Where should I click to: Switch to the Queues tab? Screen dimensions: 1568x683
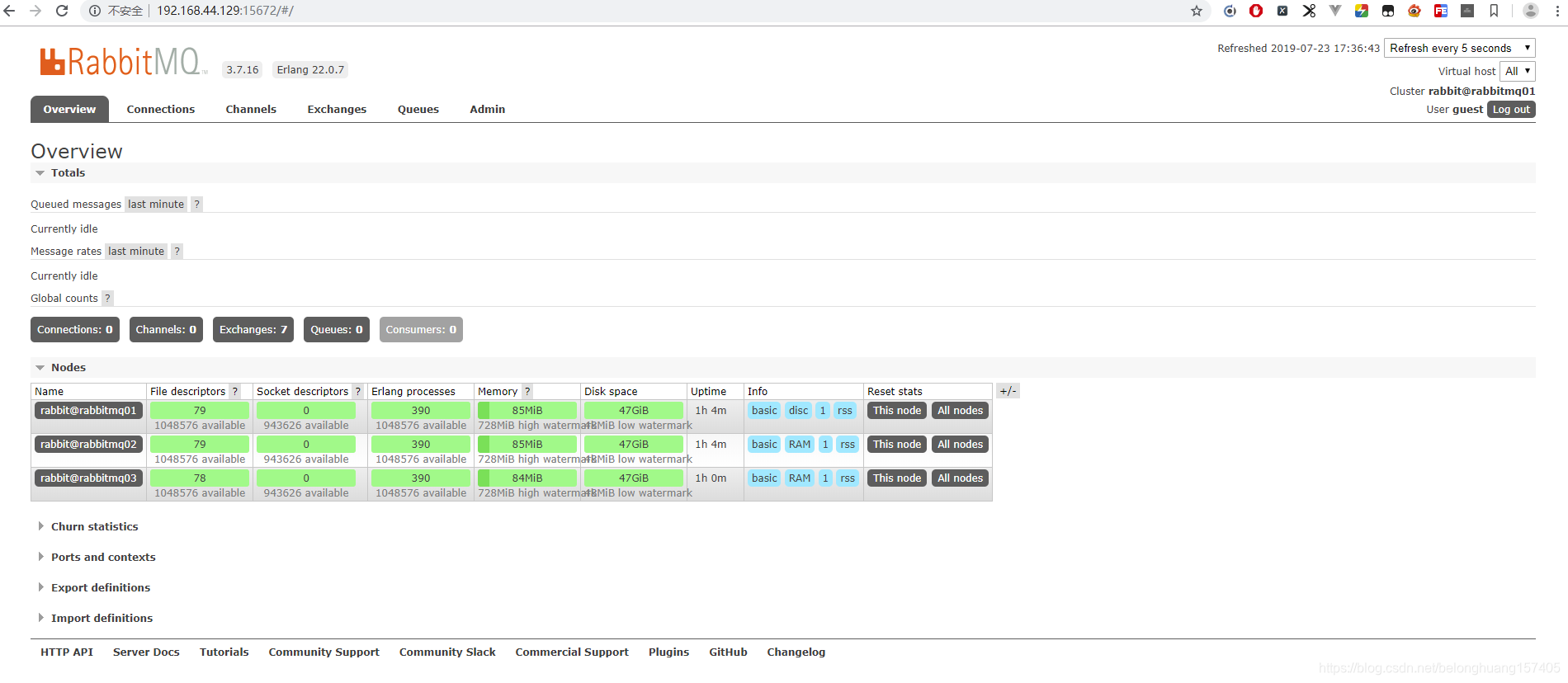[x=418, y=109]
